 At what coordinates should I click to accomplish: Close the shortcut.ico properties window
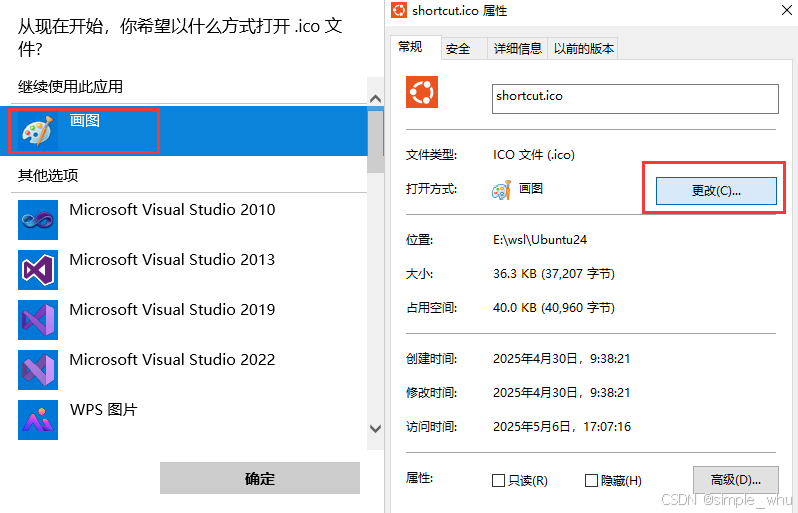[x=787, y=10]
